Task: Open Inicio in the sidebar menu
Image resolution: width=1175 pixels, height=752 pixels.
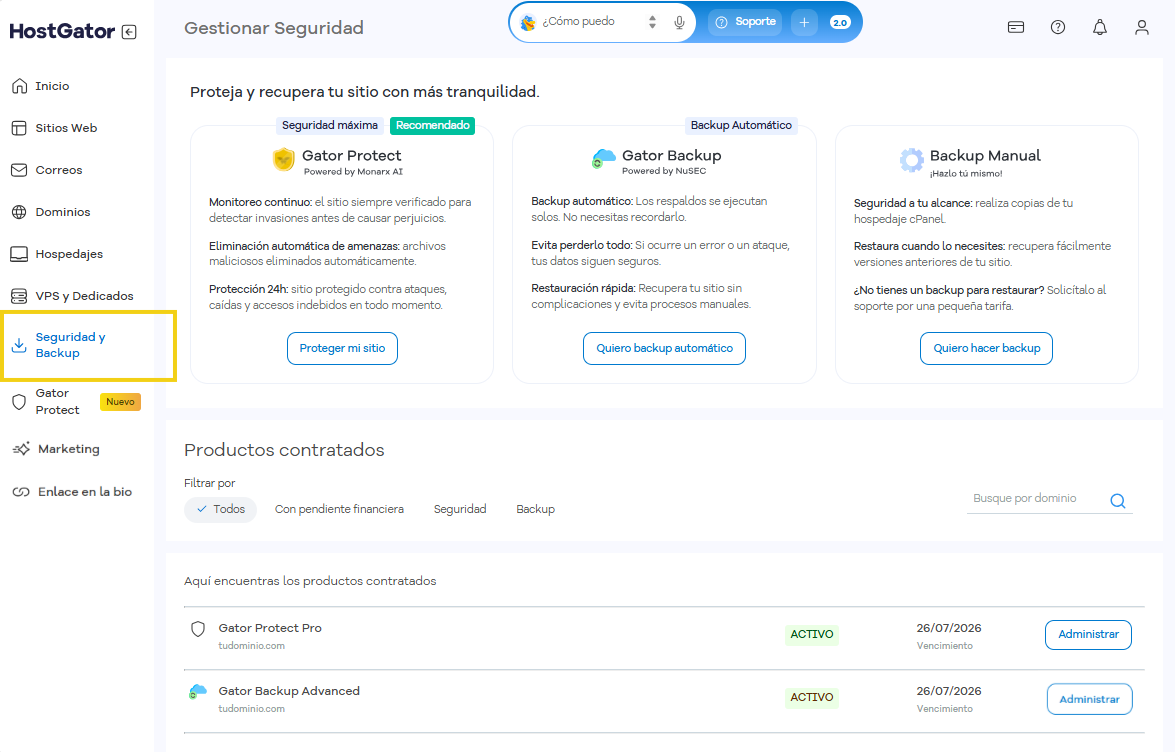Action: point(52,86)
